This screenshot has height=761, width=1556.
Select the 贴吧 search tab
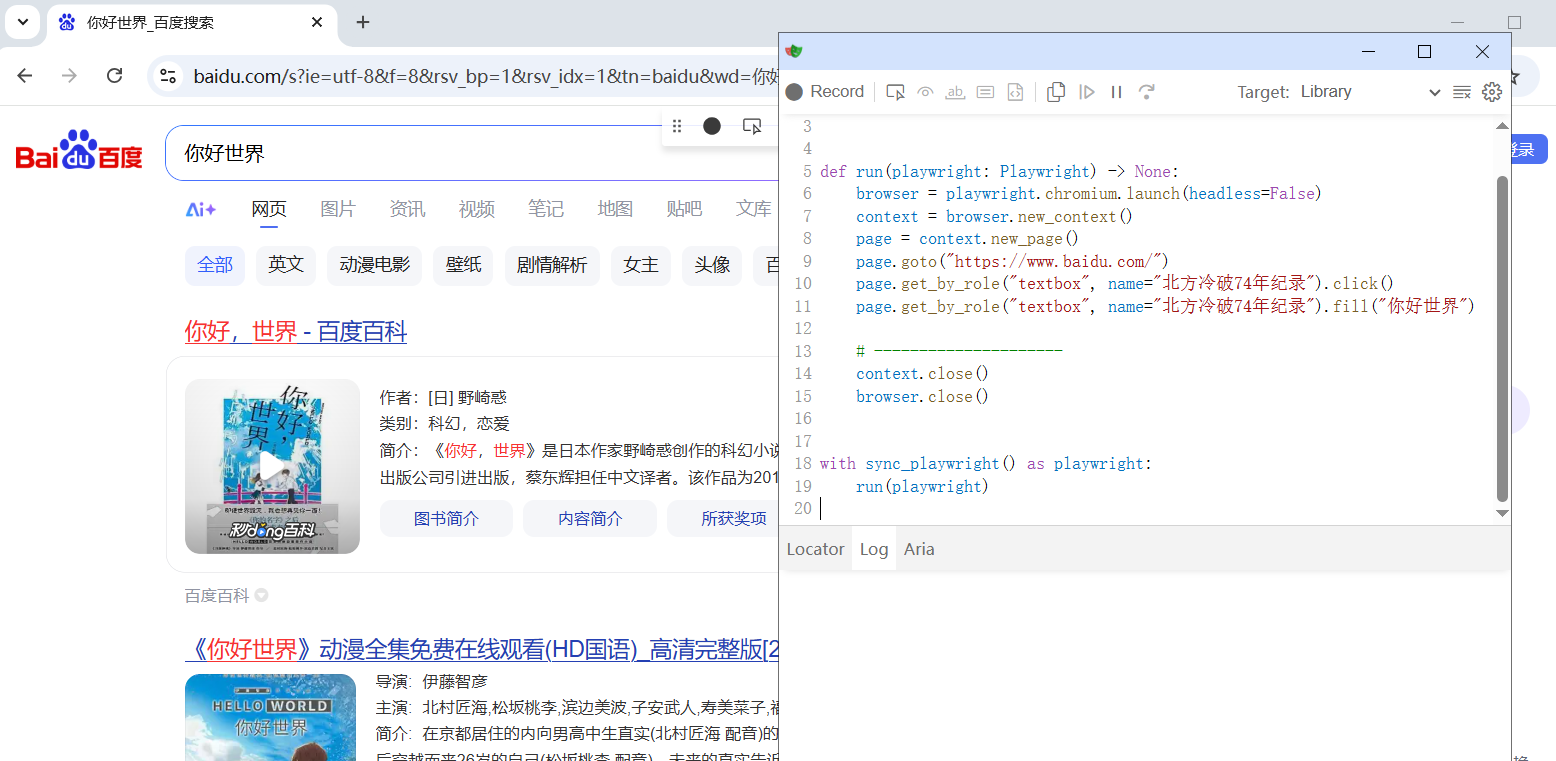coord(684,209)
